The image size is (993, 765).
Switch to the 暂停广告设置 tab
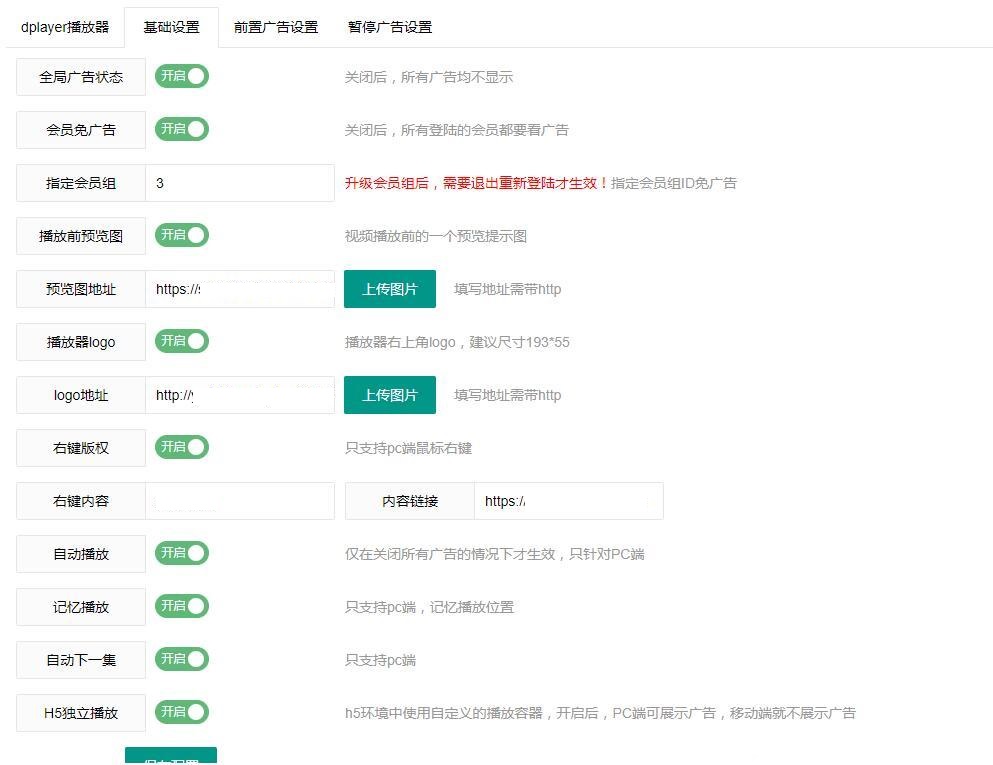[x=389, y=27]
